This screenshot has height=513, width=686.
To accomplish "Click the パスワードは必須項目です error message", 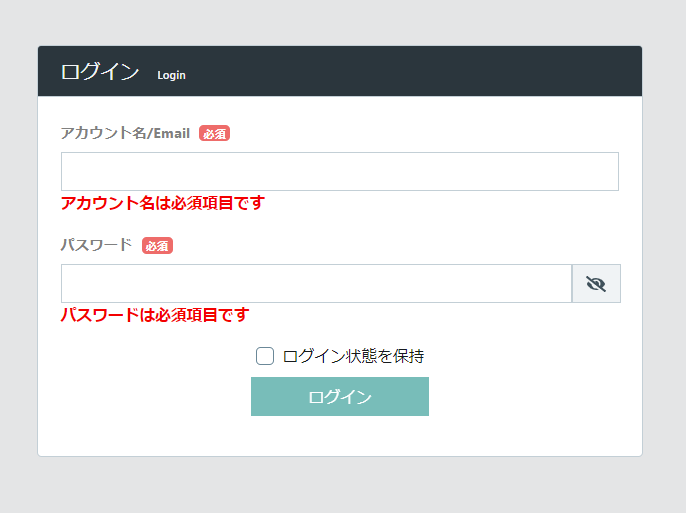I will pos(154,315).
